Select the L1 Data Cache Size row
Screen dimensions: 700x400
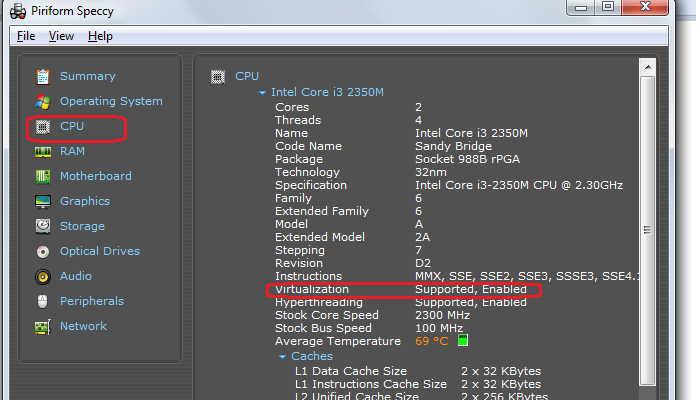pyautogui.click(x=418, y=371)
